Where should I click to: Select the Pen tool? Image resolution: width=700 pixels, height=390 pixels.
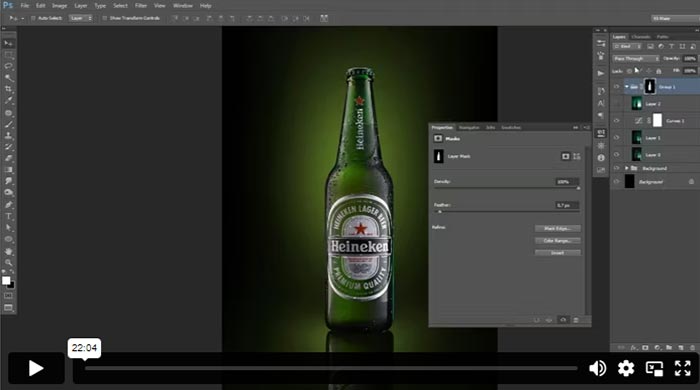coord(8,205)
